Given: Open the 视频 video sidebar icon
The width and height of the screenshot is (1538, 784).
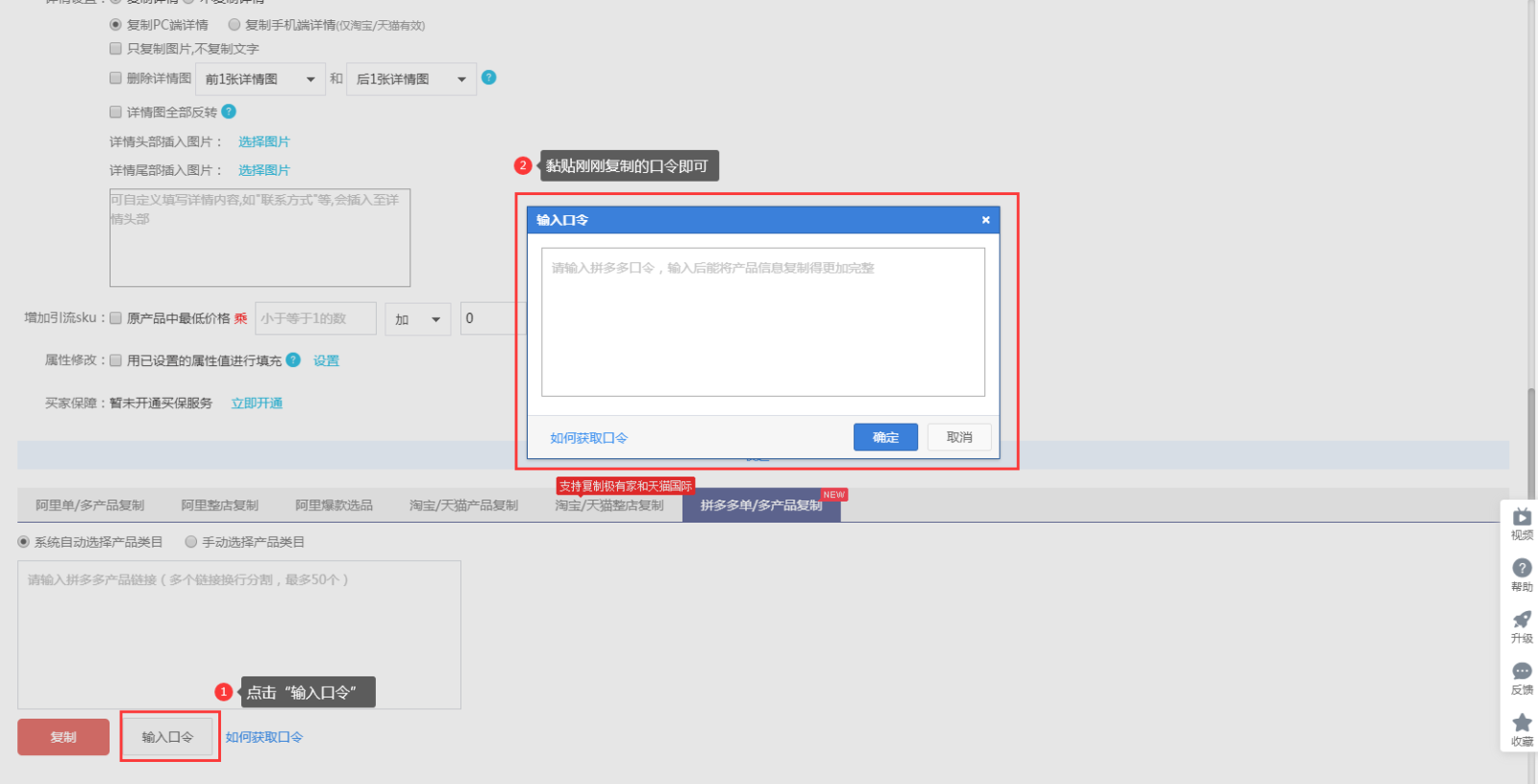Looking at the screenshot, I should tap(1522, 524).
